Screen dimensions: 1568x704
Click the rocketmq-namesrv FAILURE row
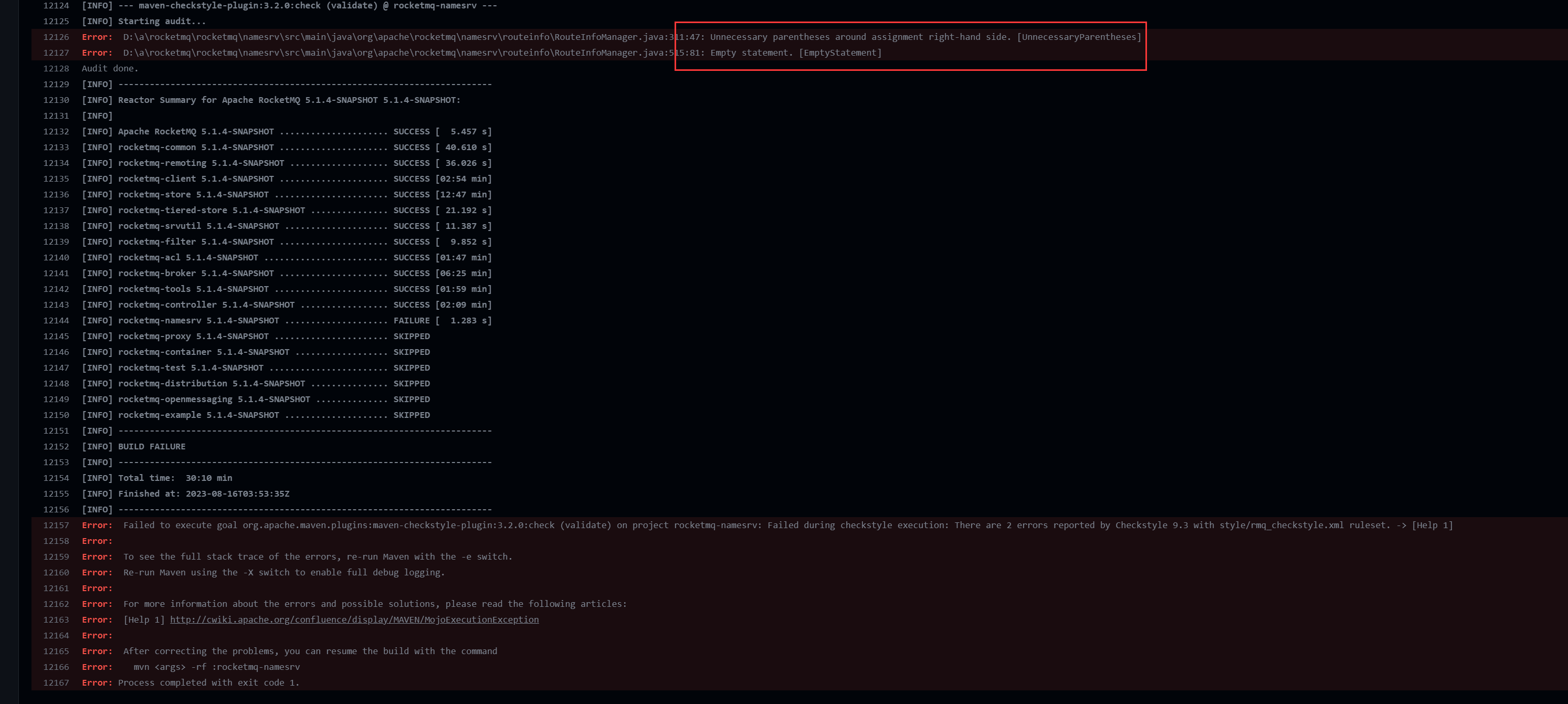point(287,320)
